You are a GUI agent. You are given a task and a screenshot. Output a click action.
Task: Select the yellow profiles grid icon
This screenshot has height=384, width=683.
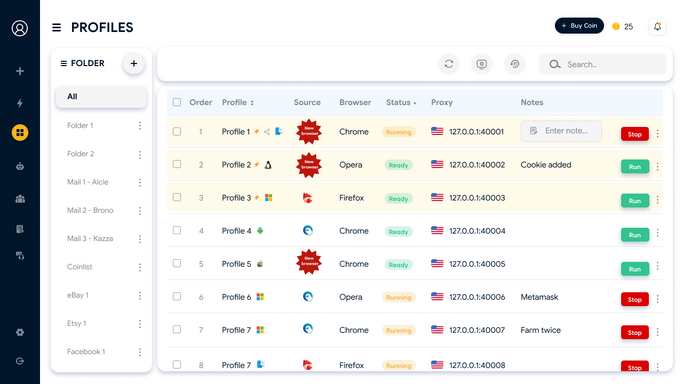coord(20,132)
